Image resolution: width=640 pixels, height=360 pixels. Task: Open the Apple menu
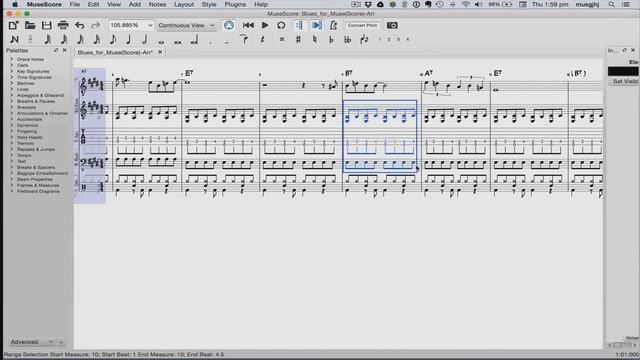pos(15,4)
